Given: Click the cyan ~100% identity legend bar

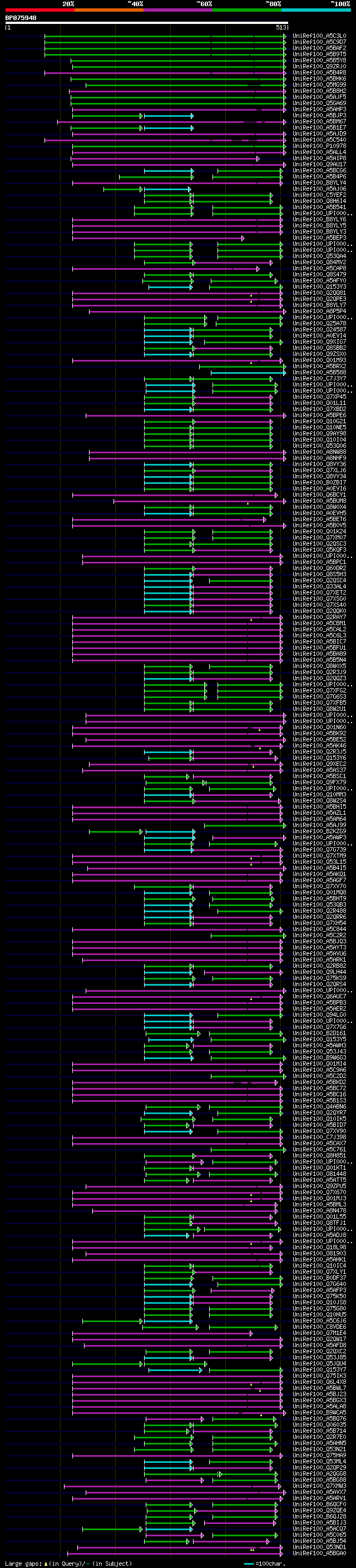Looking at the screenshot, I should coord(316,10).
